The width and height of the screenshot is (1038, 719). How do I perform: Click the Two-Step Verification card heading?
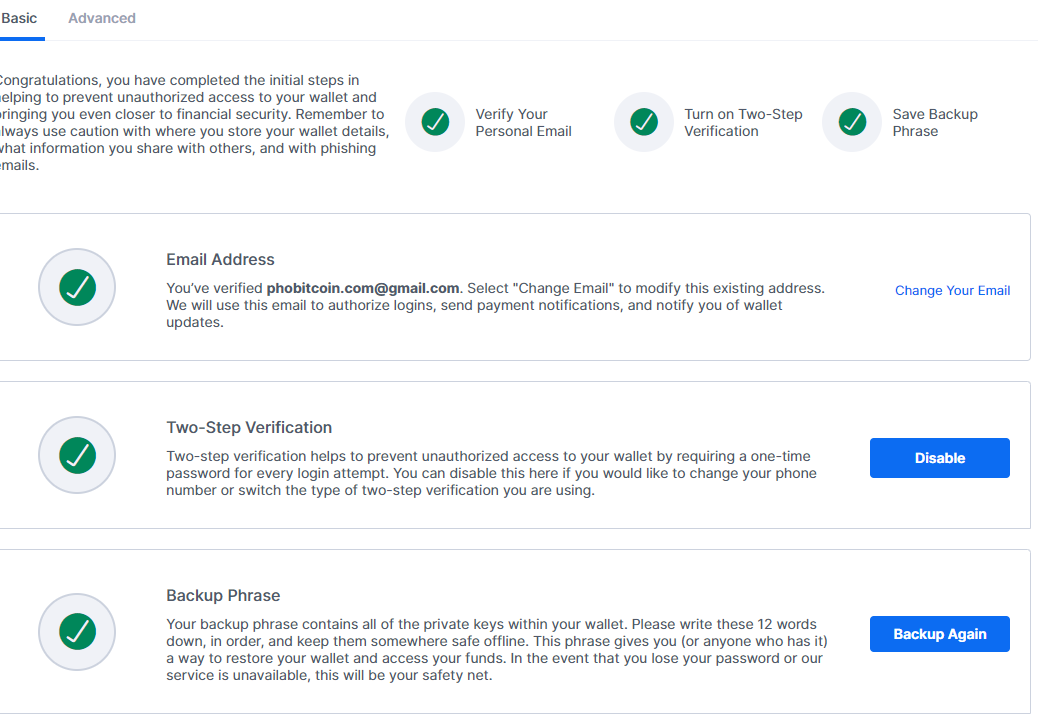point(249,427)
